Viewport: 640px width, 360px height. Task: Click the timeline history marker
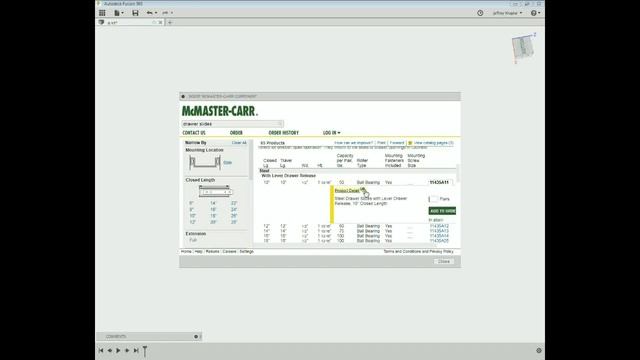click(145, 351)
